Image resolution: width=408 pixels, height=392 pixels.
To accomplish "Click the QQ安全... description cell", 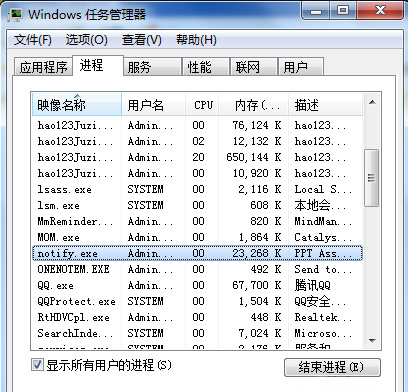I will pos(320,301).
